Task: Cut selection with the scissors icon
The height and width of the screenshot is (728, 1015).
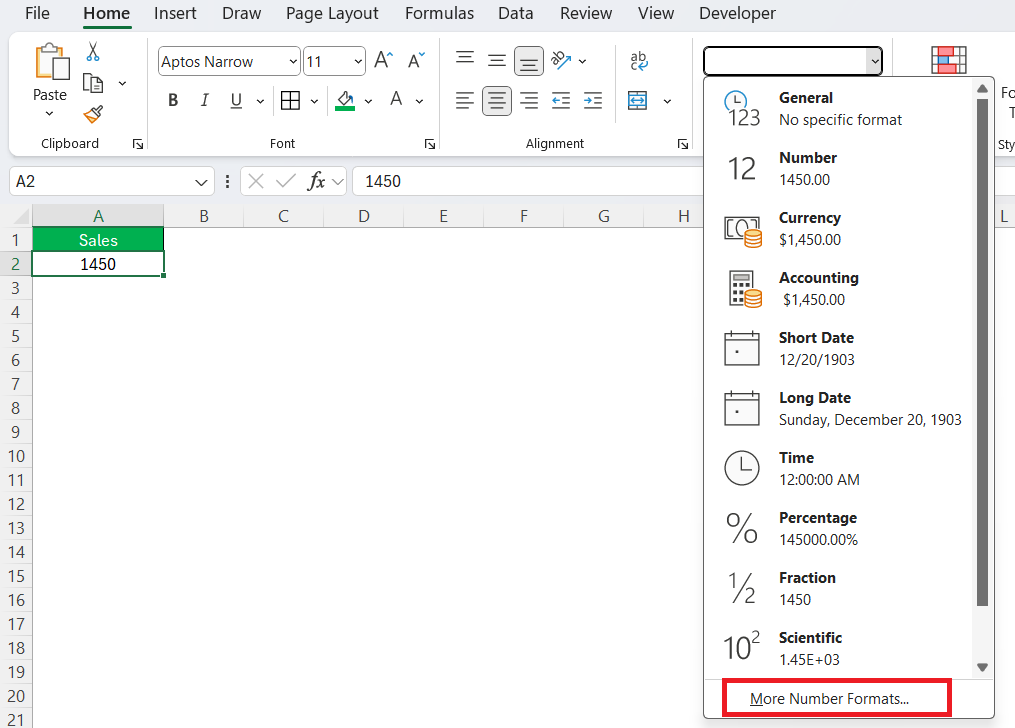Action: pyautogui.click(x=93, y=52)
